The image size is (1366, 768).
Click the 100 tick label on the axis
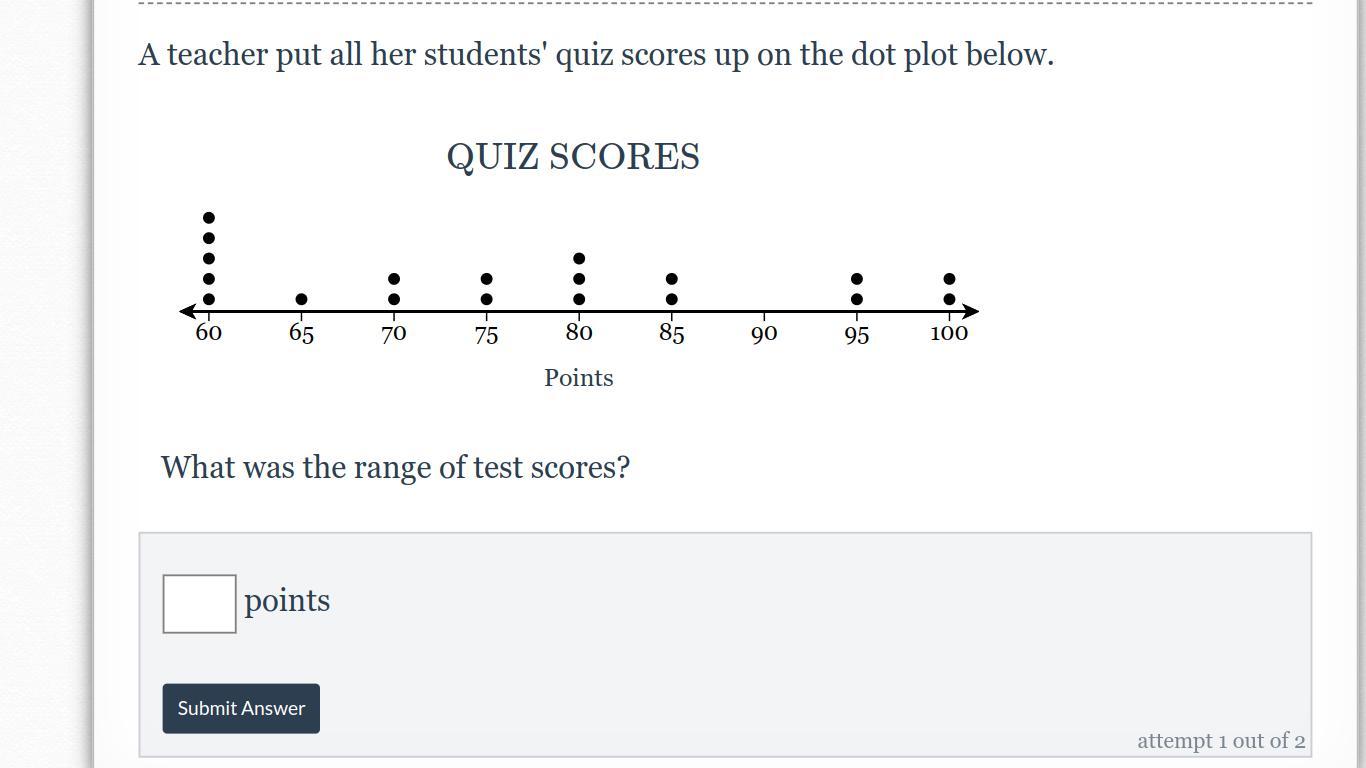click(x=949, y=333)
